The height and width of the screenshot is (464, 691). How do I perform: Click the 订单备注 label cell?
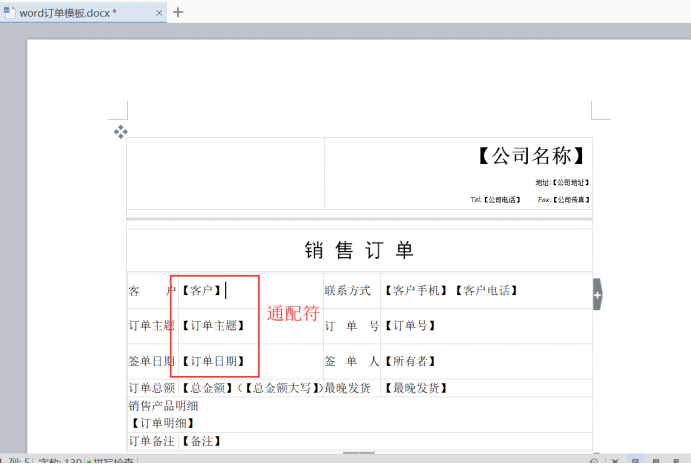pos(152,441)
